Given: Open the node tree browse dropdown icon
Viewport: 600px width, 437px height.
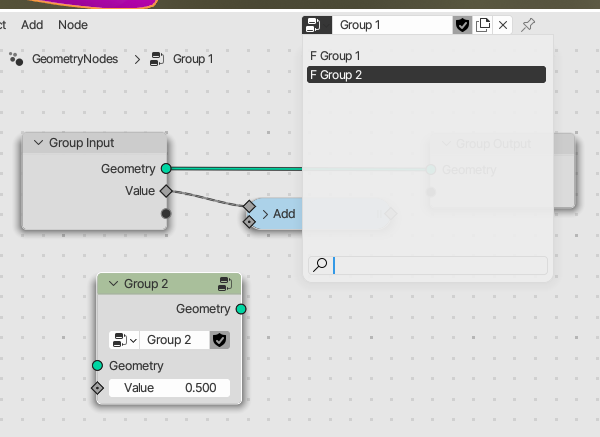Looking at the screenshot, I should pos(317,25).
